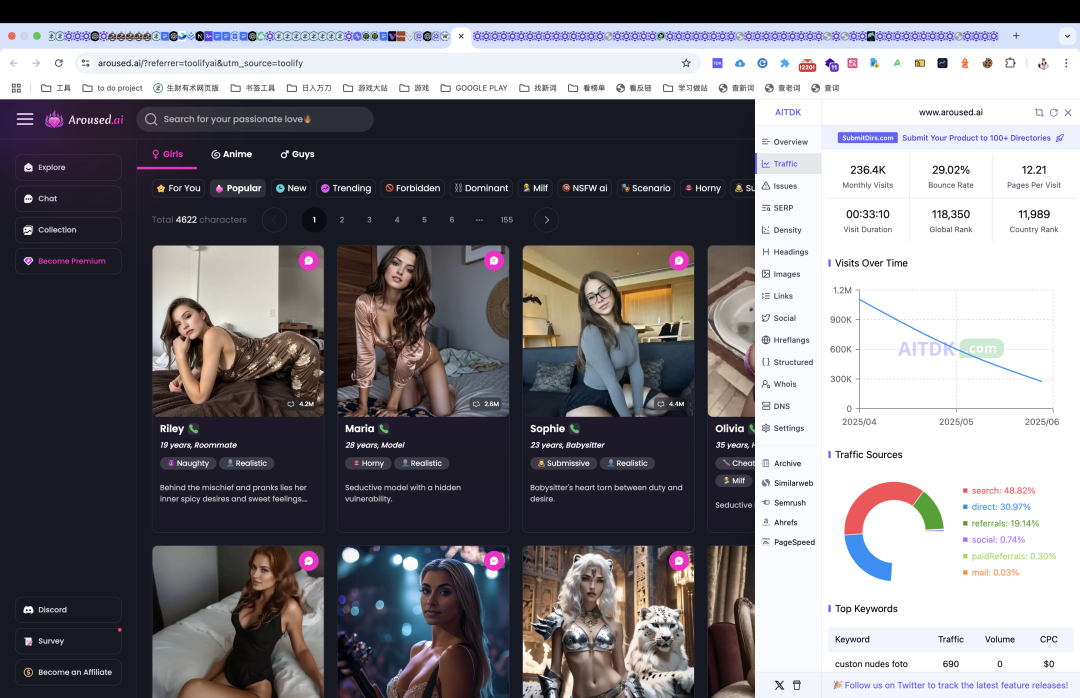Select the Scenario filter chip

[x=645, y=188]
